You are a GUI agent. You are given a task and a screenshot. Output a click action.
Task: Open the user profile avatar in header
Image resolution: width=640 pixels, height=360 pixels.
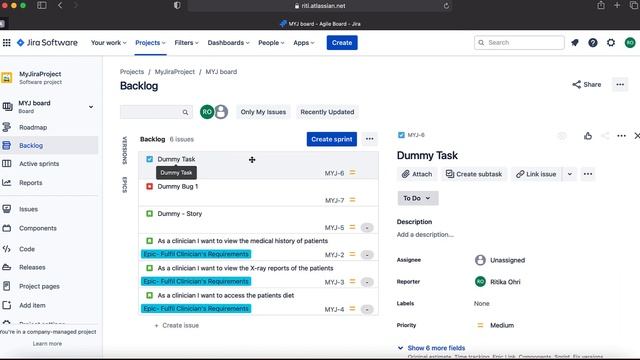click(x=630, y=42)
